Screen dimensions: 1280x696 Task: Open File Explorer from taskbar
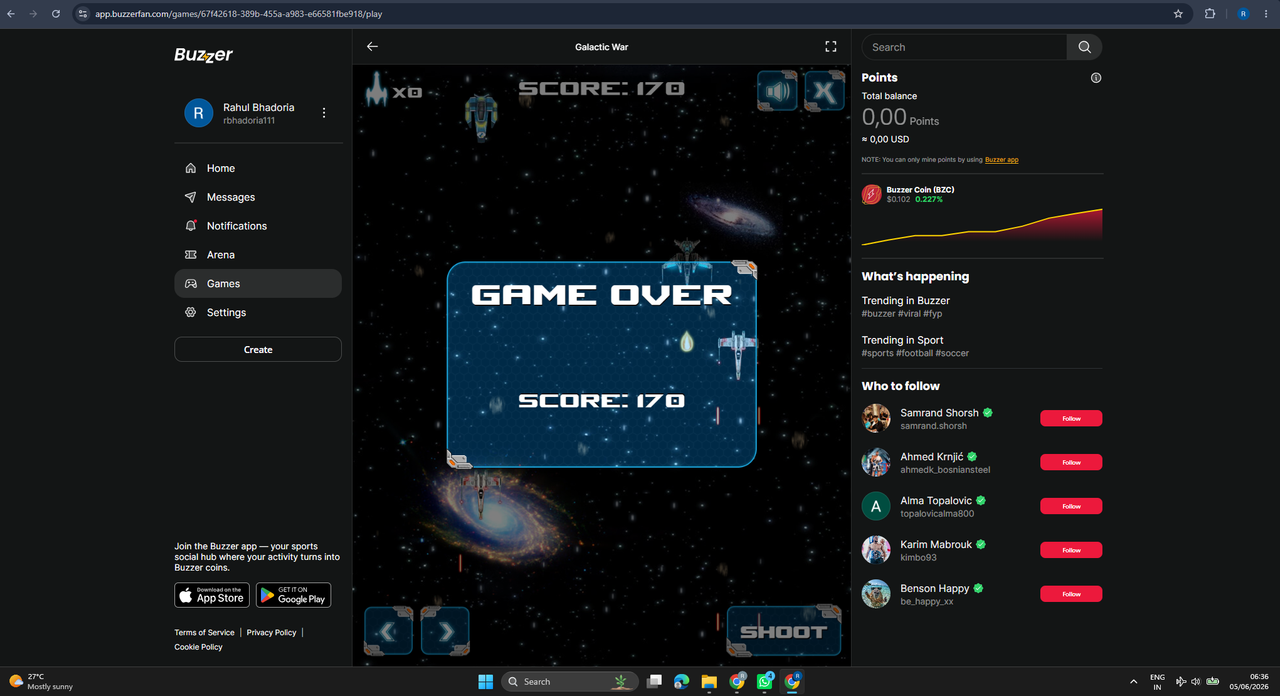click(709, 681)
